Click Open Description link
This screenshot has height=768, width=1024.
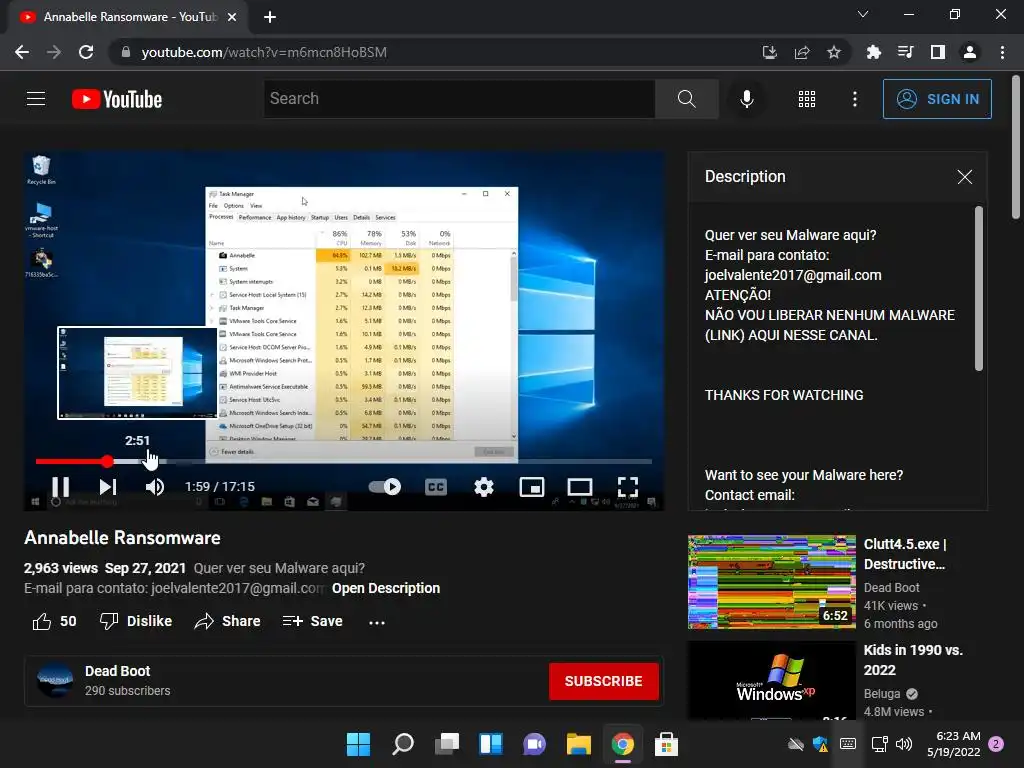(385, 588)
